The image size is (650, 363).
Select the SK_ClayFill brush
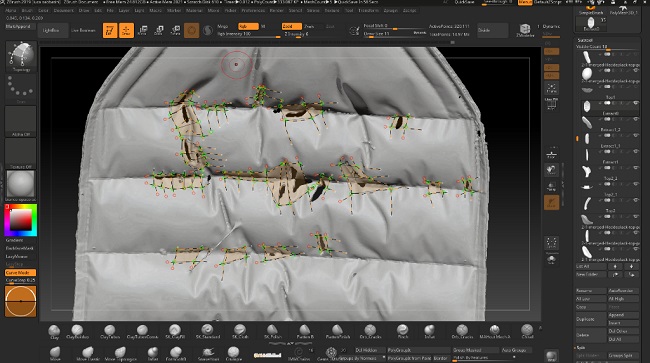(175, 332)
